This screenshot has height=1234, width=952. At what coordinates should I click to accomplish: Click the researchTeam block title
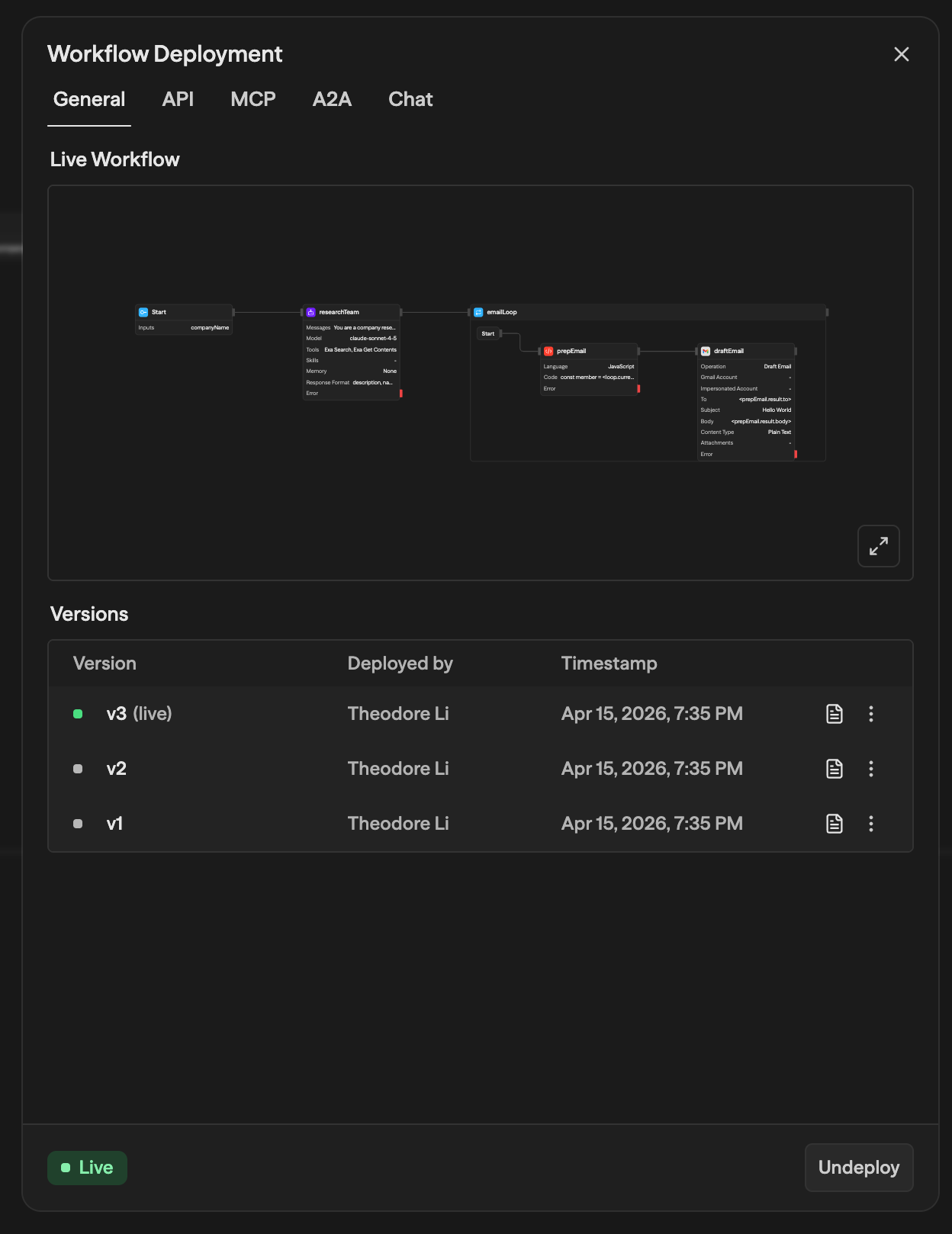[x=339, y=312]
